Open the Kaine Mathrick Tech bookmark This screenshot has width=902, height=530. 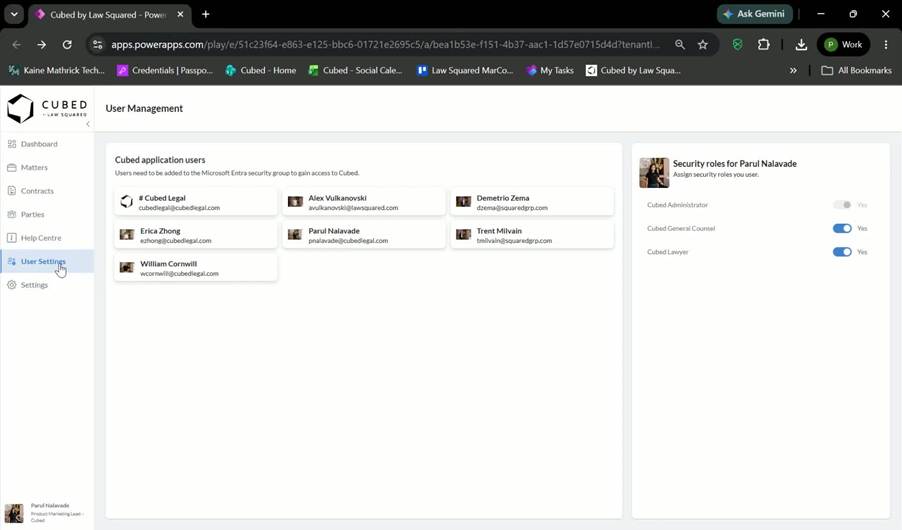coord(56,70)
